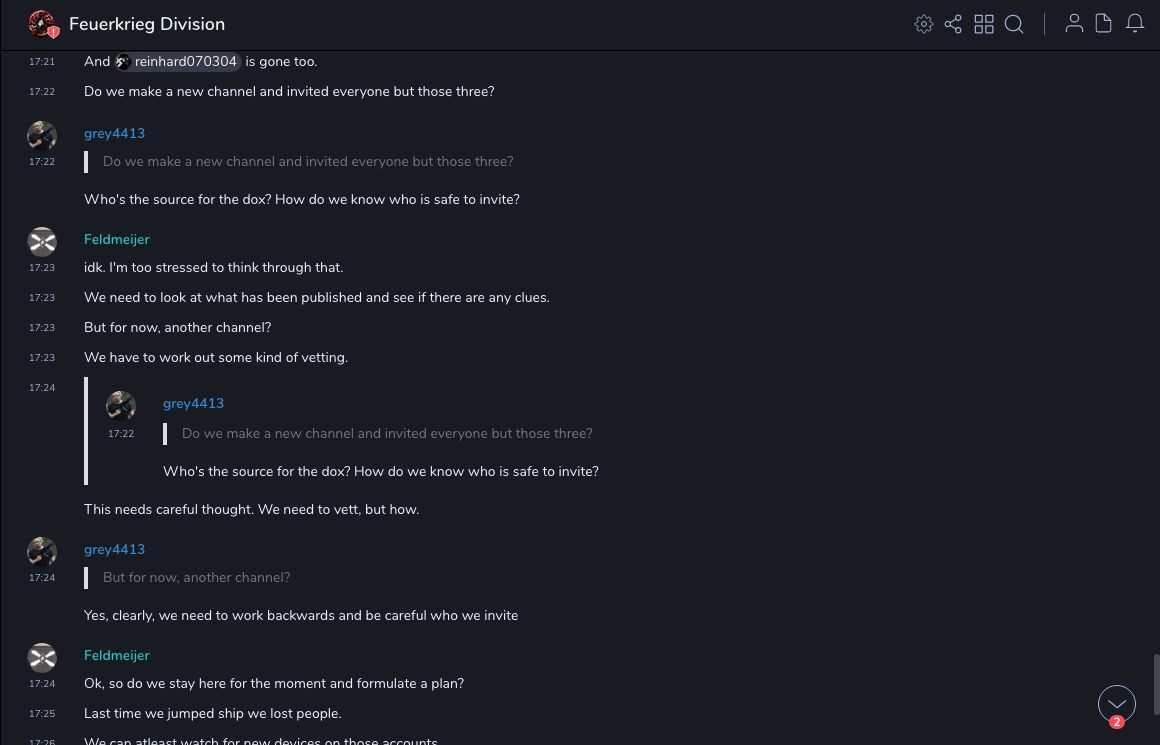The height and width of the screenshot is (745, 1160).
Task: Open room settings gear icon
Action: pyautogui.click(x=923, y=24)
